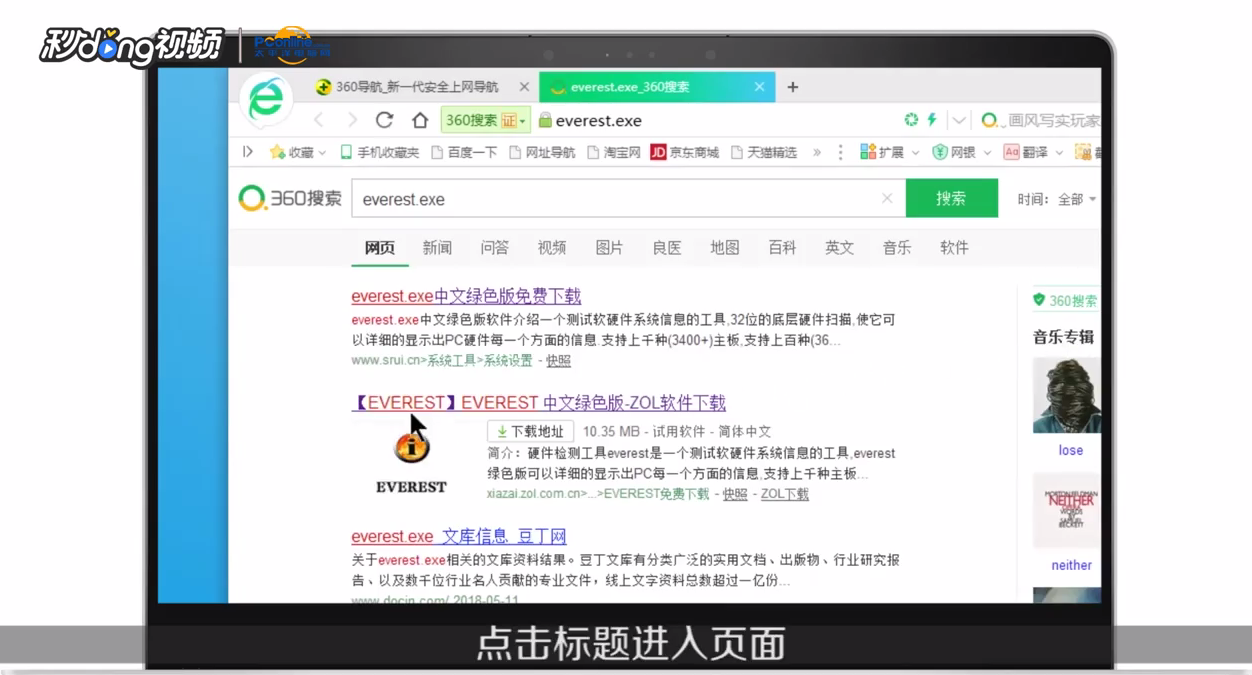Open a new tab with plus button

pos(792,87)
